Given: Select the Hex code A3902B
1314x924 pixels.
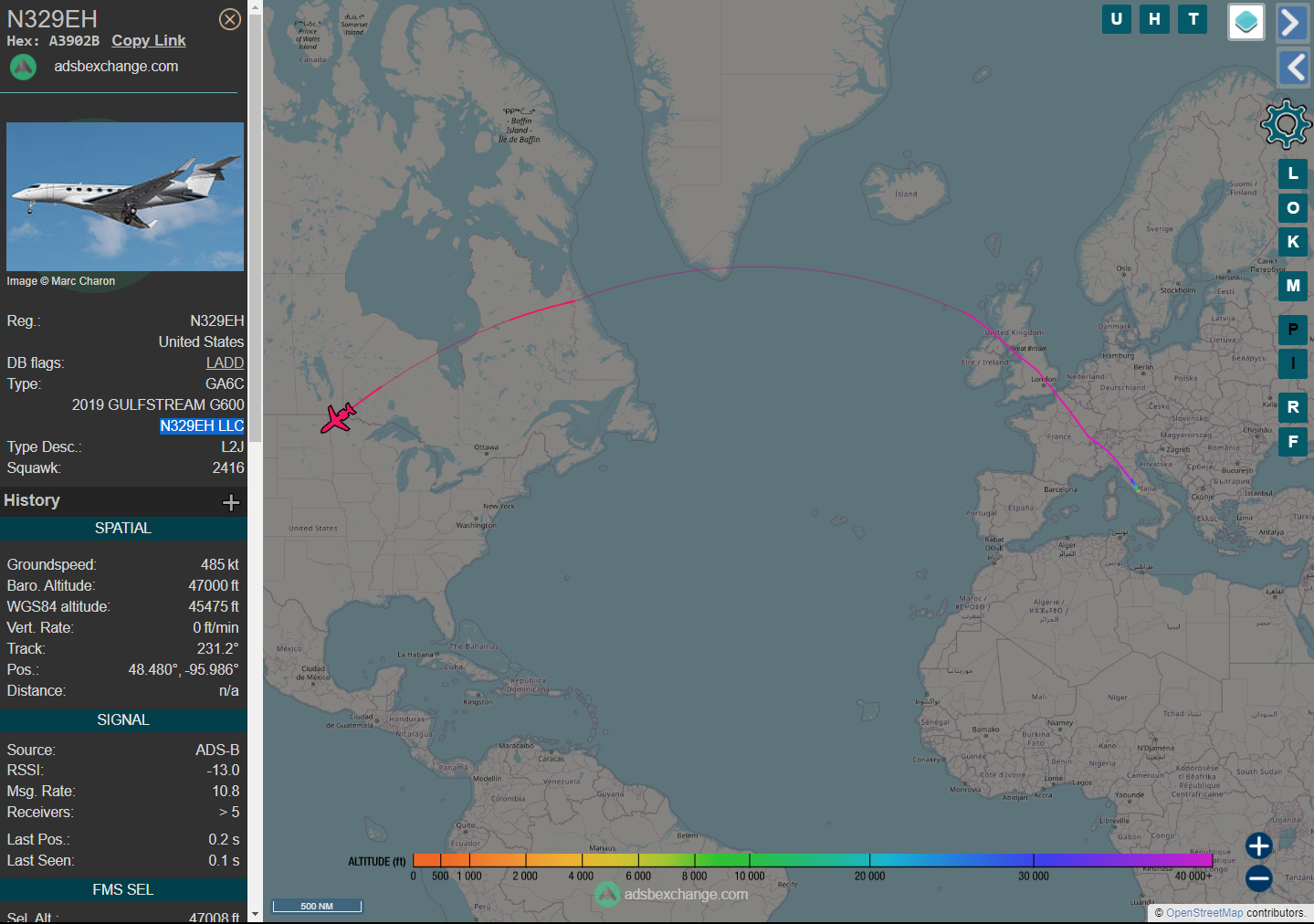Looking at the screenshot, I should [74, 41].
